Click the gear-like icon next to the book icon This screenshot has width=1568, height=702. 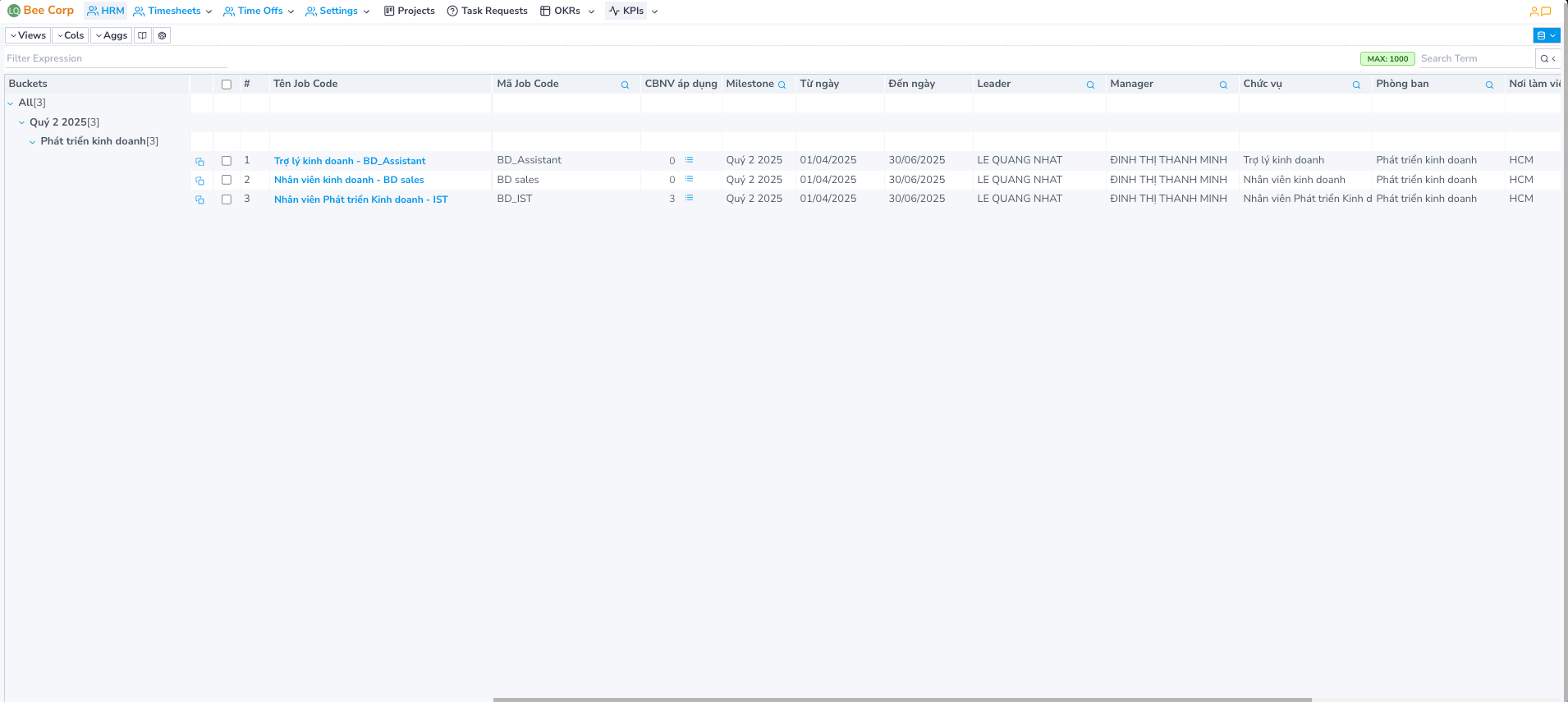(163, 35)
